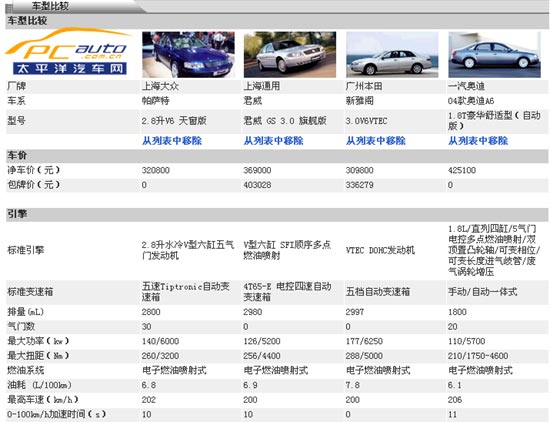This screenshot has width=550, height=422.
Task: Select the 车型比较 tab at top
Action: click(50, 6)
